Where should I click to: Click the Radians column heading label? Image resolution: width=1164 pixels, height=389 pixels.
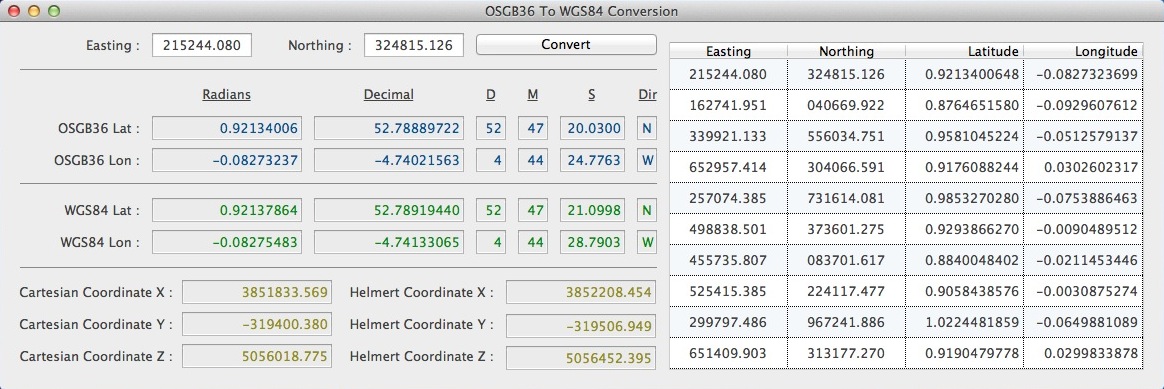(226, 94)
